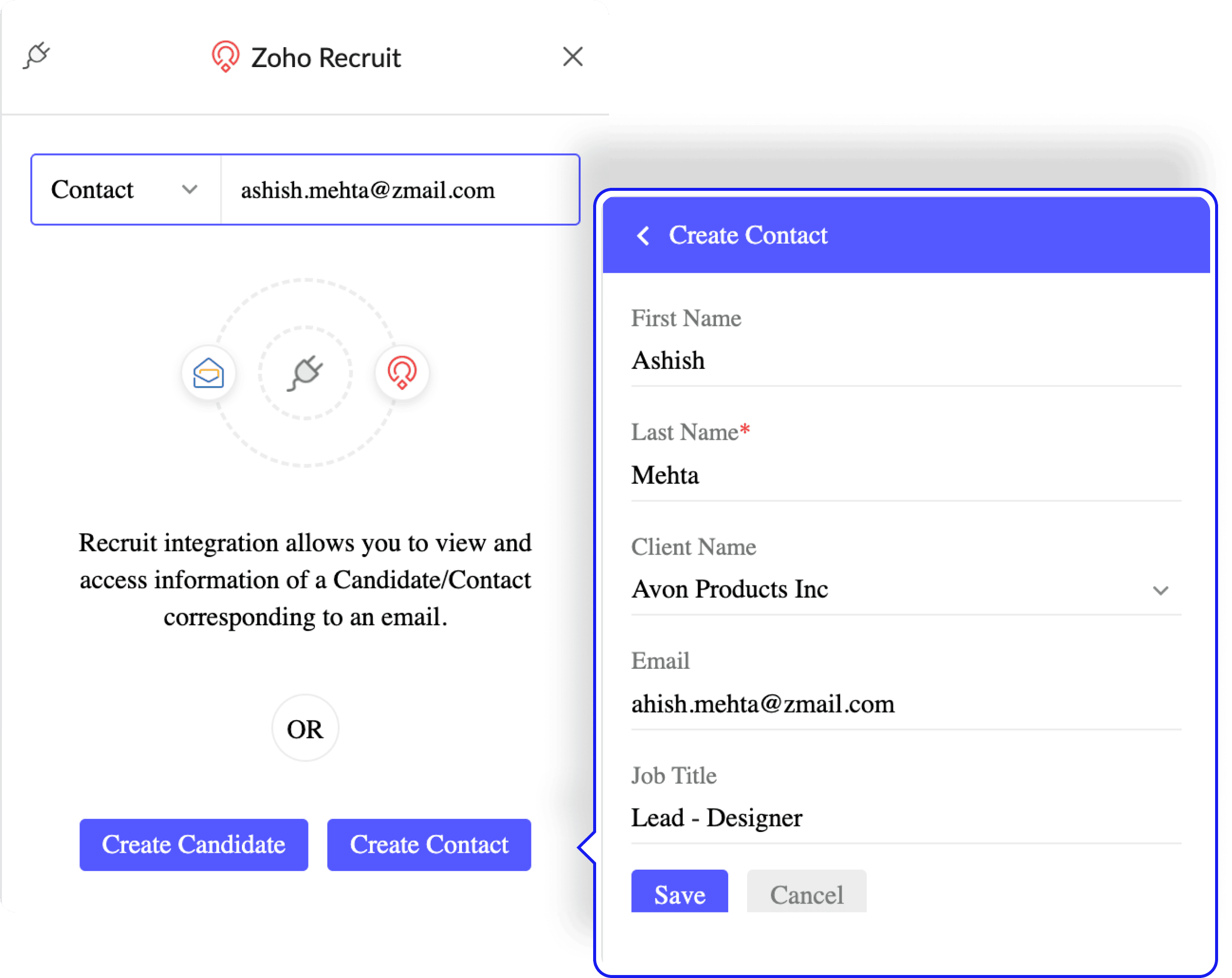Click the OR circle divider
Screen dimensions: 1232x978
(x=305, y=729)
